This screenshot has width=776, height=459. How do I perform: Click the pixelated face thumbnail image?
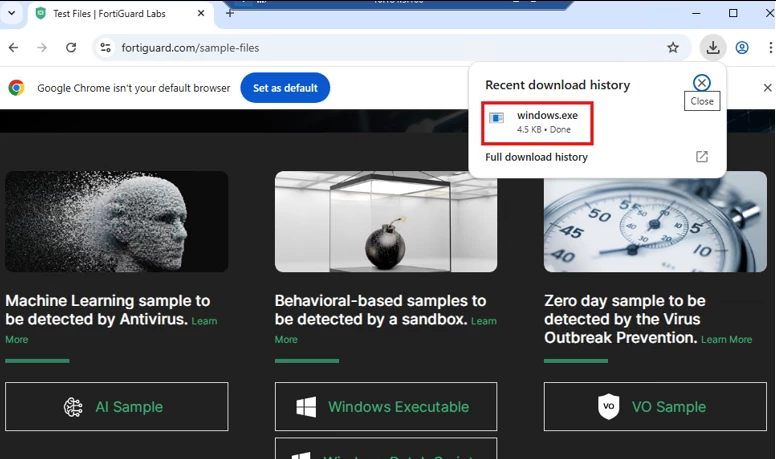[x=117, y=221]
